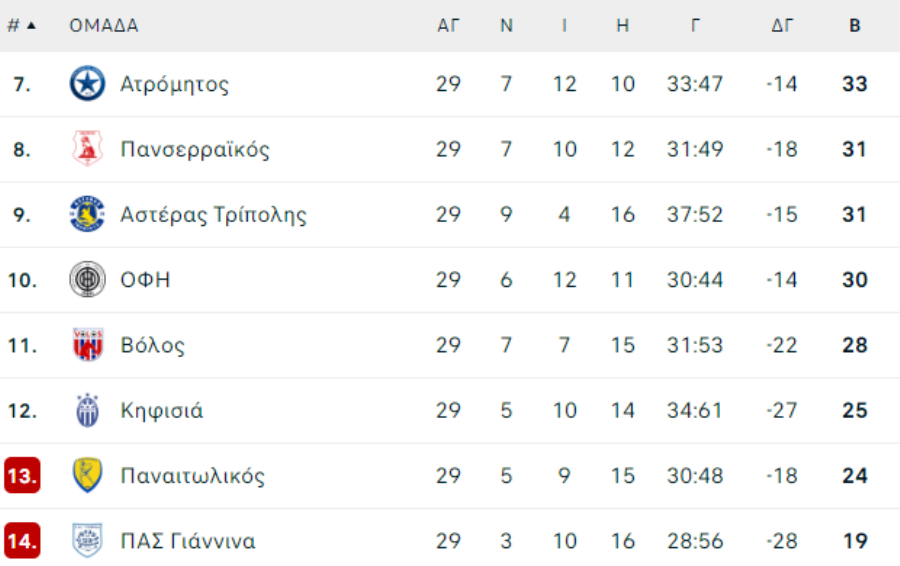Sort by ΔΓ goal difference header
Viewport: 900px width, 566px height.
point(782,26)
